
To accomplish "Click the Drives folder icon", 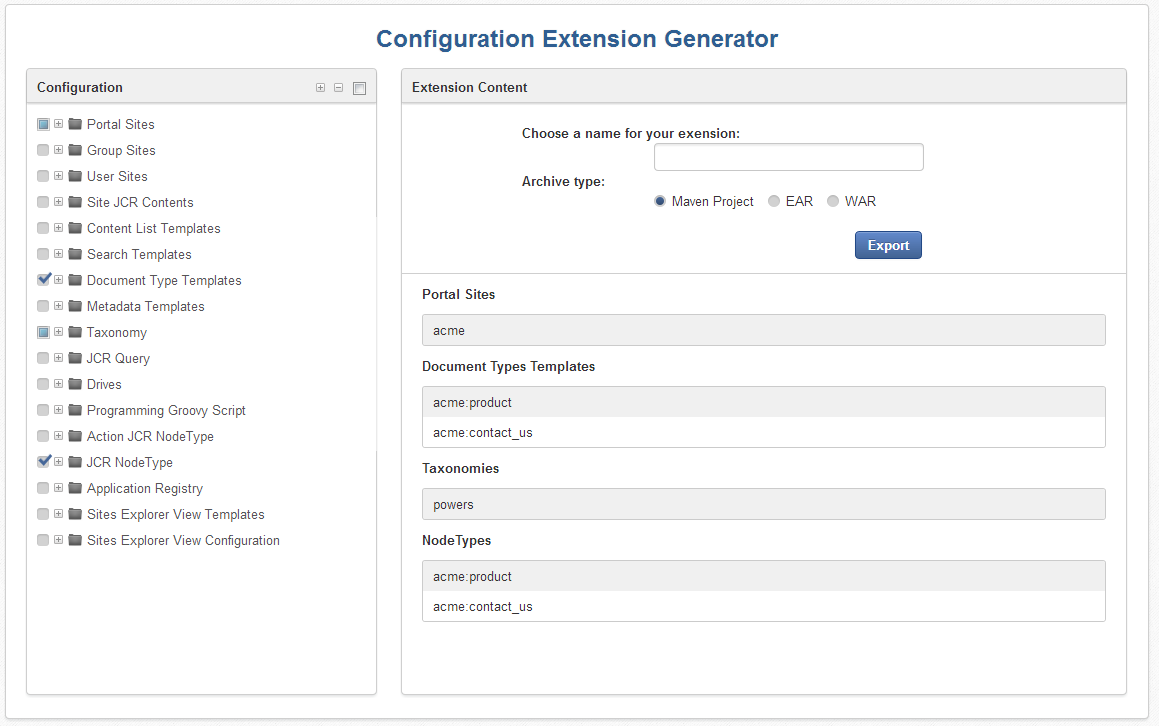I will (x=75, y=384).
